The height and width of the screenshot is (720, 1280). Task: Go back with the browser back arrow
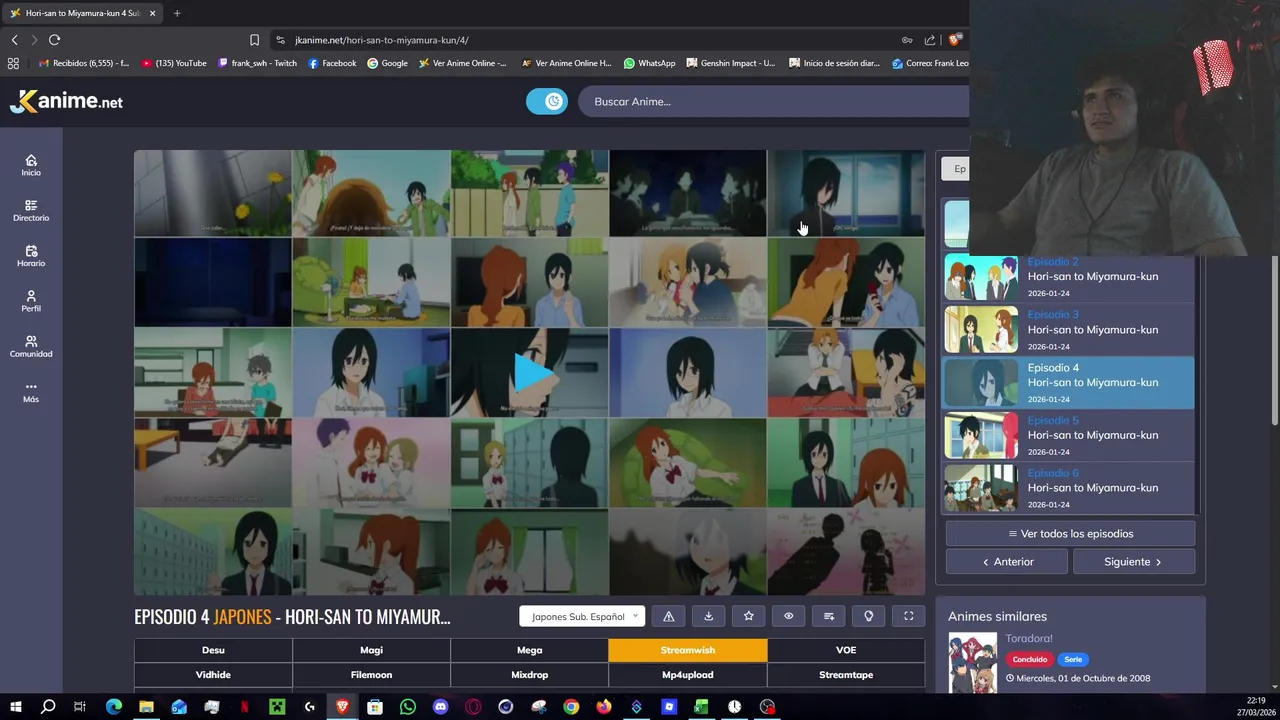(14, 40)
